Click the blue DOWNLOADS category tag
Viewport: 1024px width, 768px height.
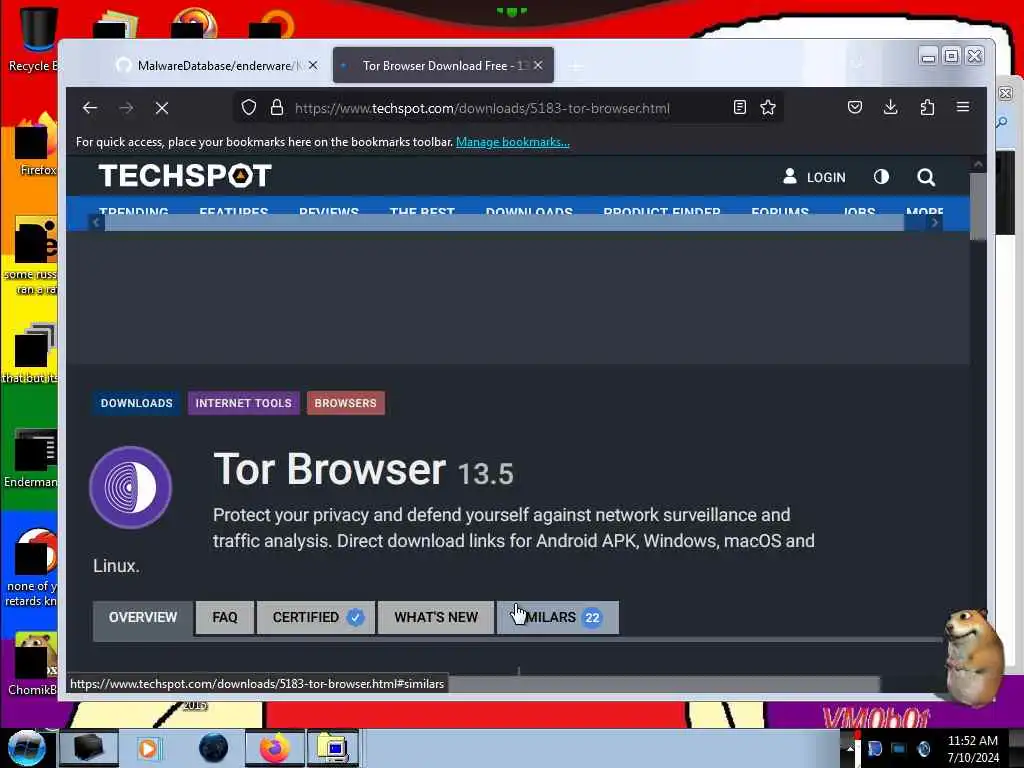[x=136, y=403]
